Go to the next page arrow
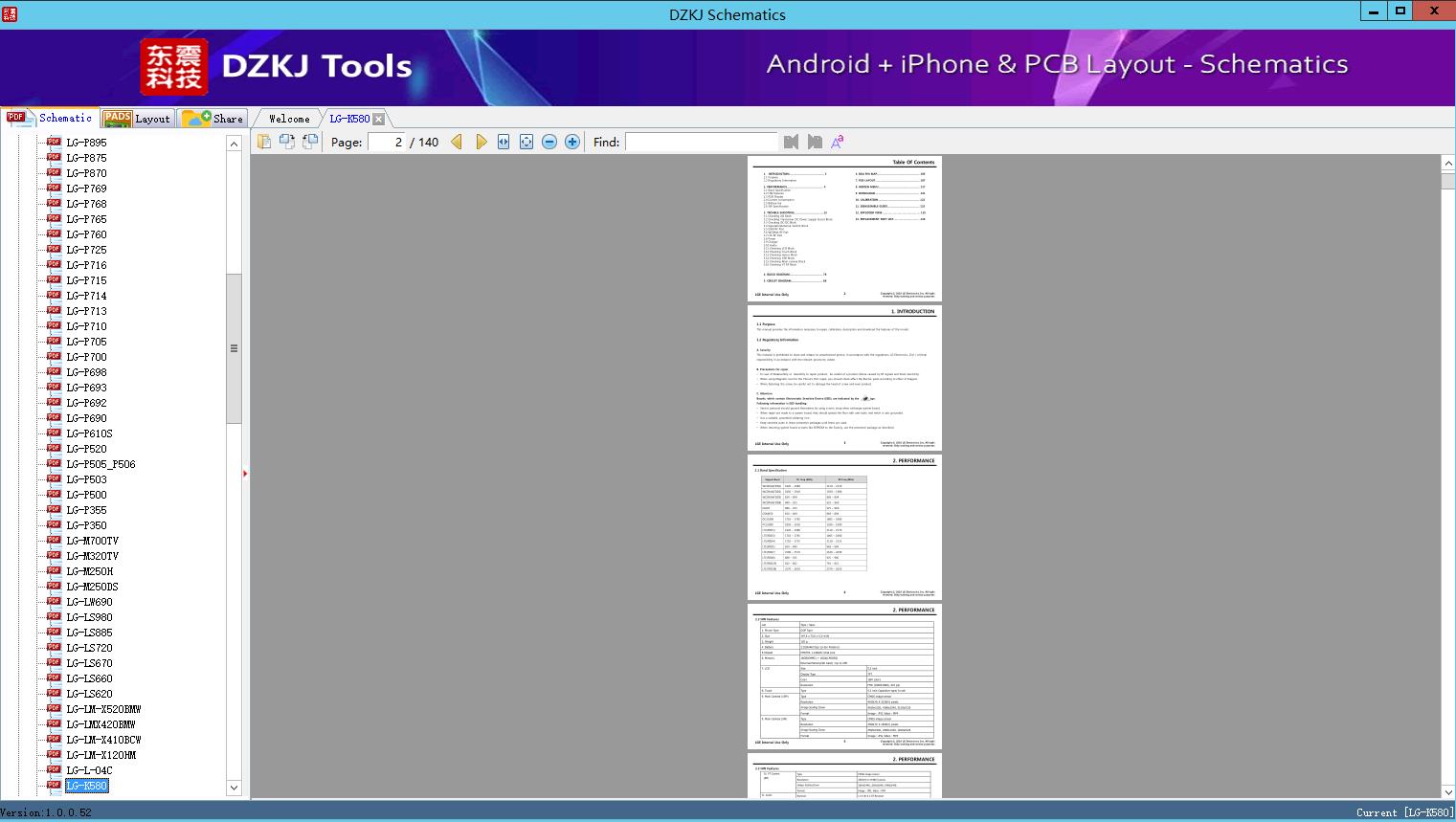This screenshot has width=1456, height=822. coord(481,142)
